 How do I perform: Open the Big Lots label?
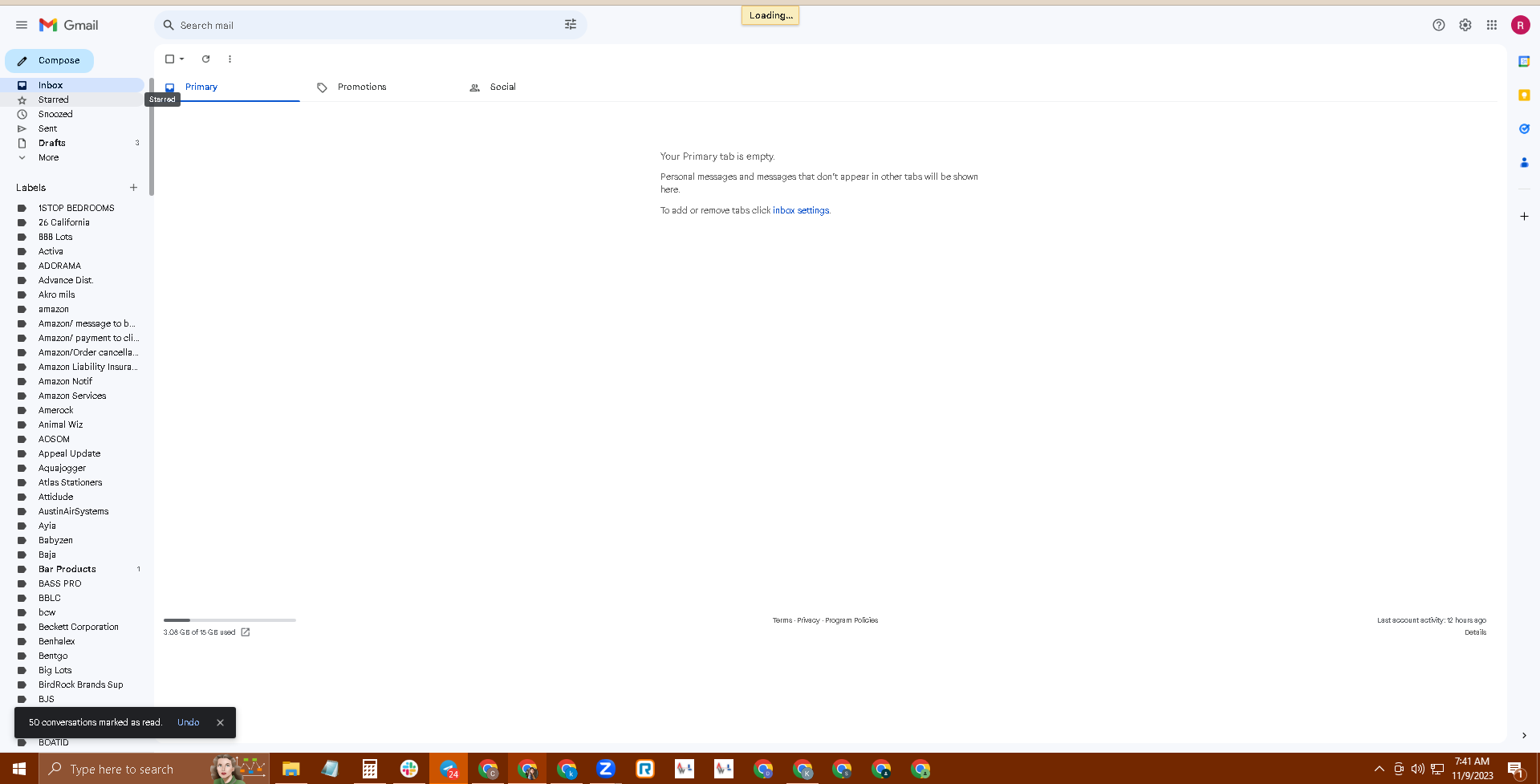click(x=55, y=670)
